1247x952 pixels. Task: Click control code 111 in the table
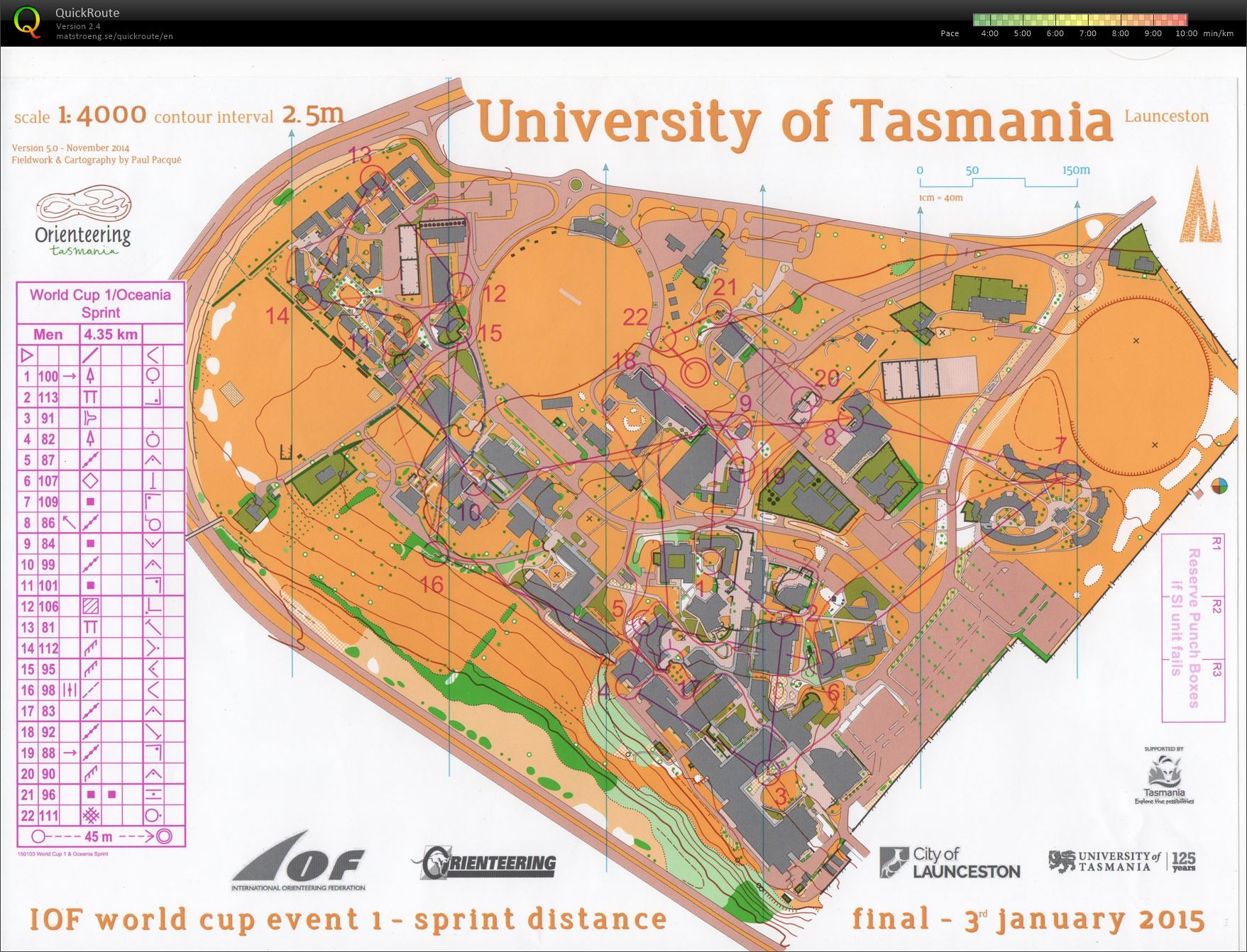pos(48,816)
